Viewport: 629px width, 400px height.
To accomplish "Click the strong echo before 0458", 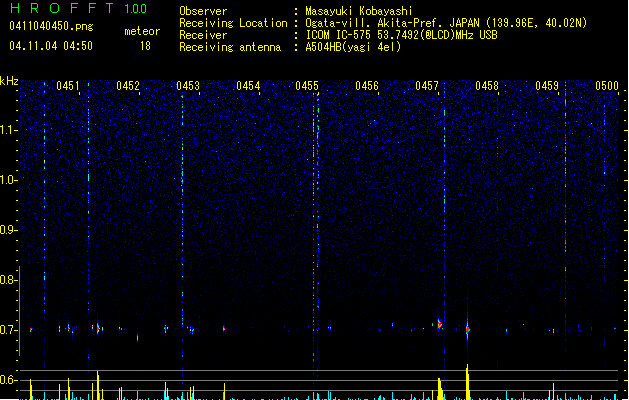I will pyautogui.click(x=467, y=329).
